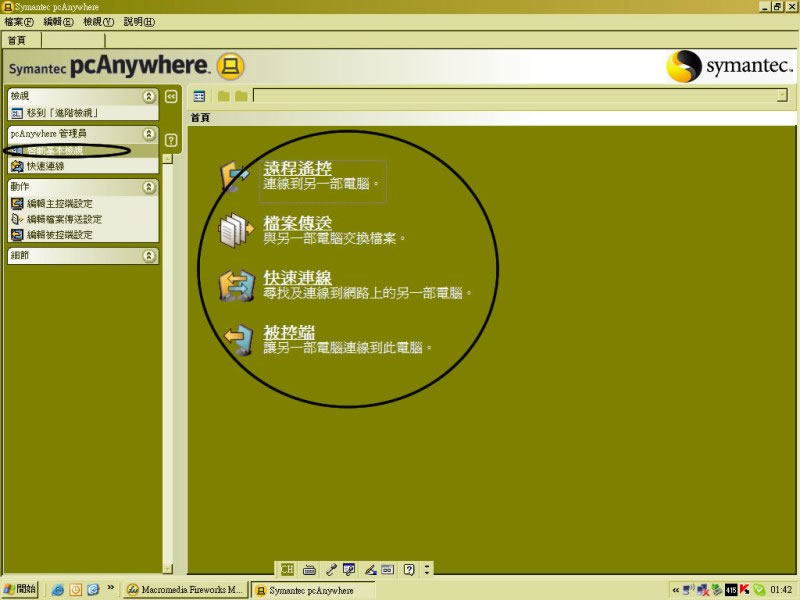Click the keyboard icon on the IME bar
Viewport: 800px width, 600px height.
click(x=309, y=569)
